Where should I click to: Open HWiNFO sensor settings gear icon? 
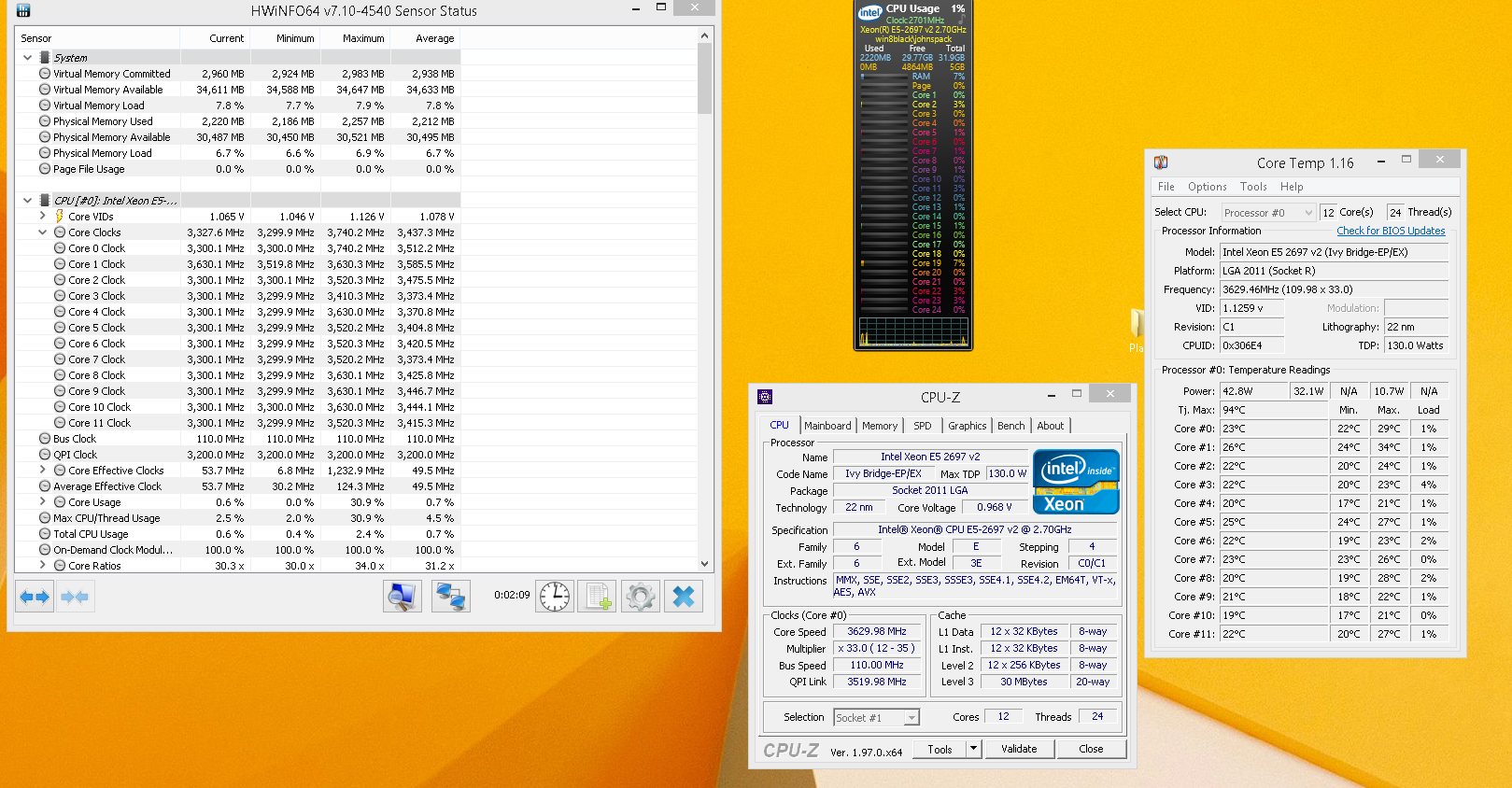pyautogui.click(x=641, y=597)
